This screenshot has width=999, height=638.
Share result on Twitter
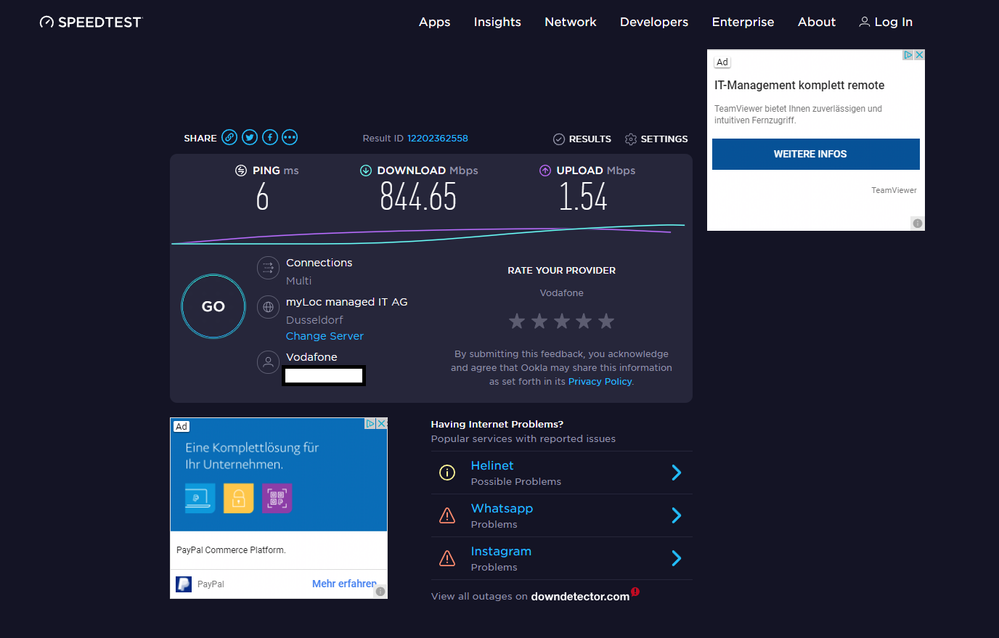coord(250,138)
